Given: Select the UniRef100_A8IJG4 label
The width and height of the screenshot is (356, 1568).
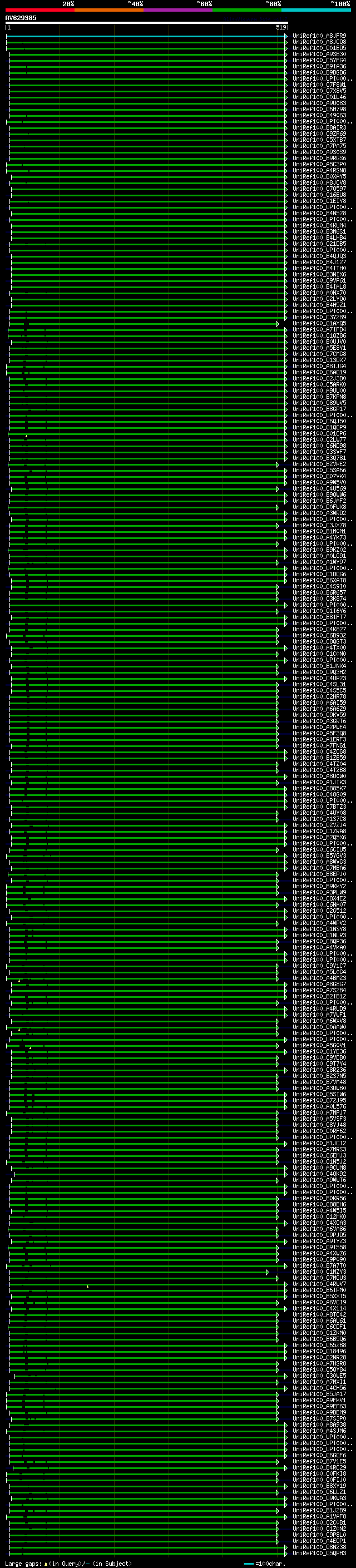Looking at the screenshot, I should click(x=319, y=367).
